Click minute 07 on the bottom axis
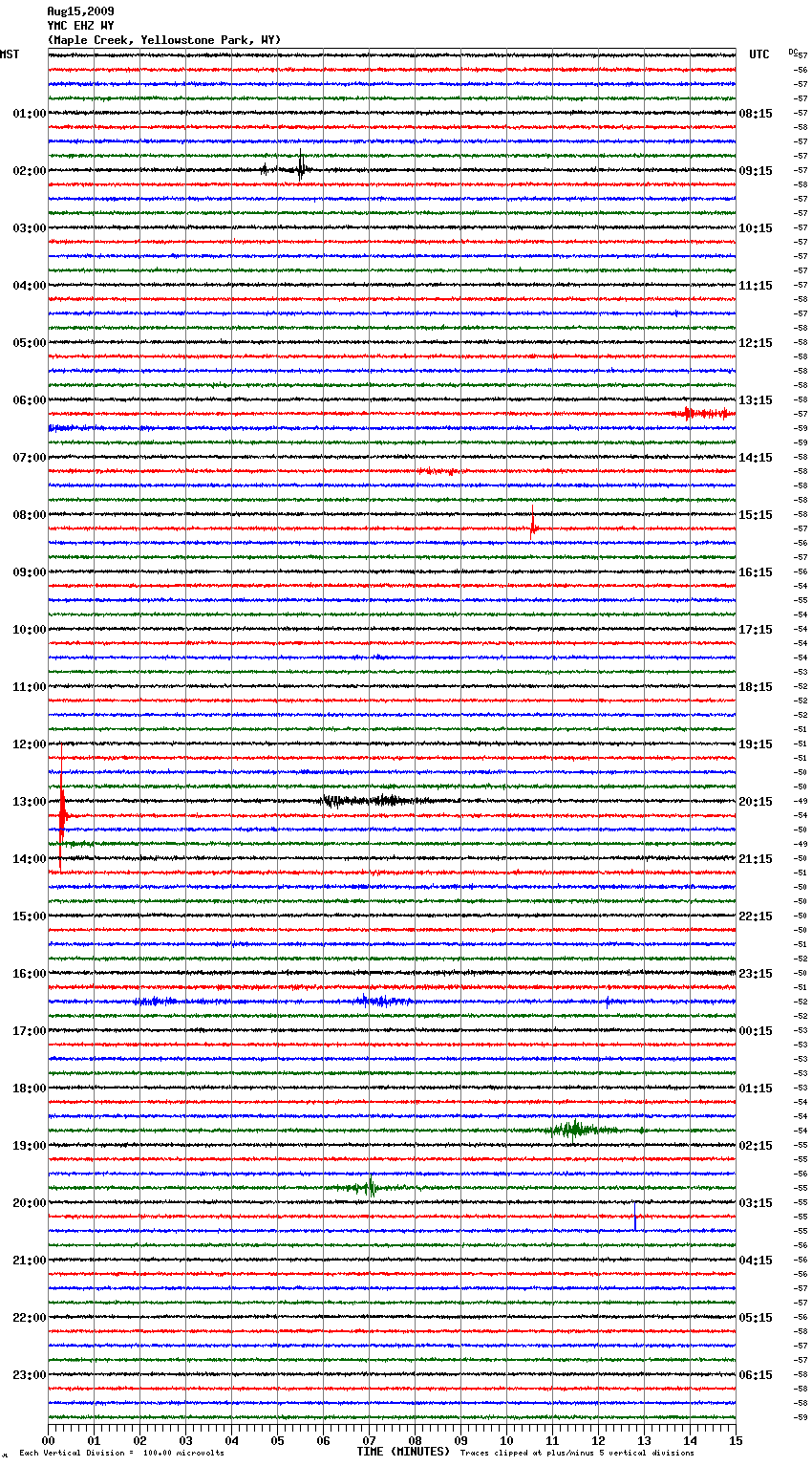812x1466 pixels. pos(369,1440)
